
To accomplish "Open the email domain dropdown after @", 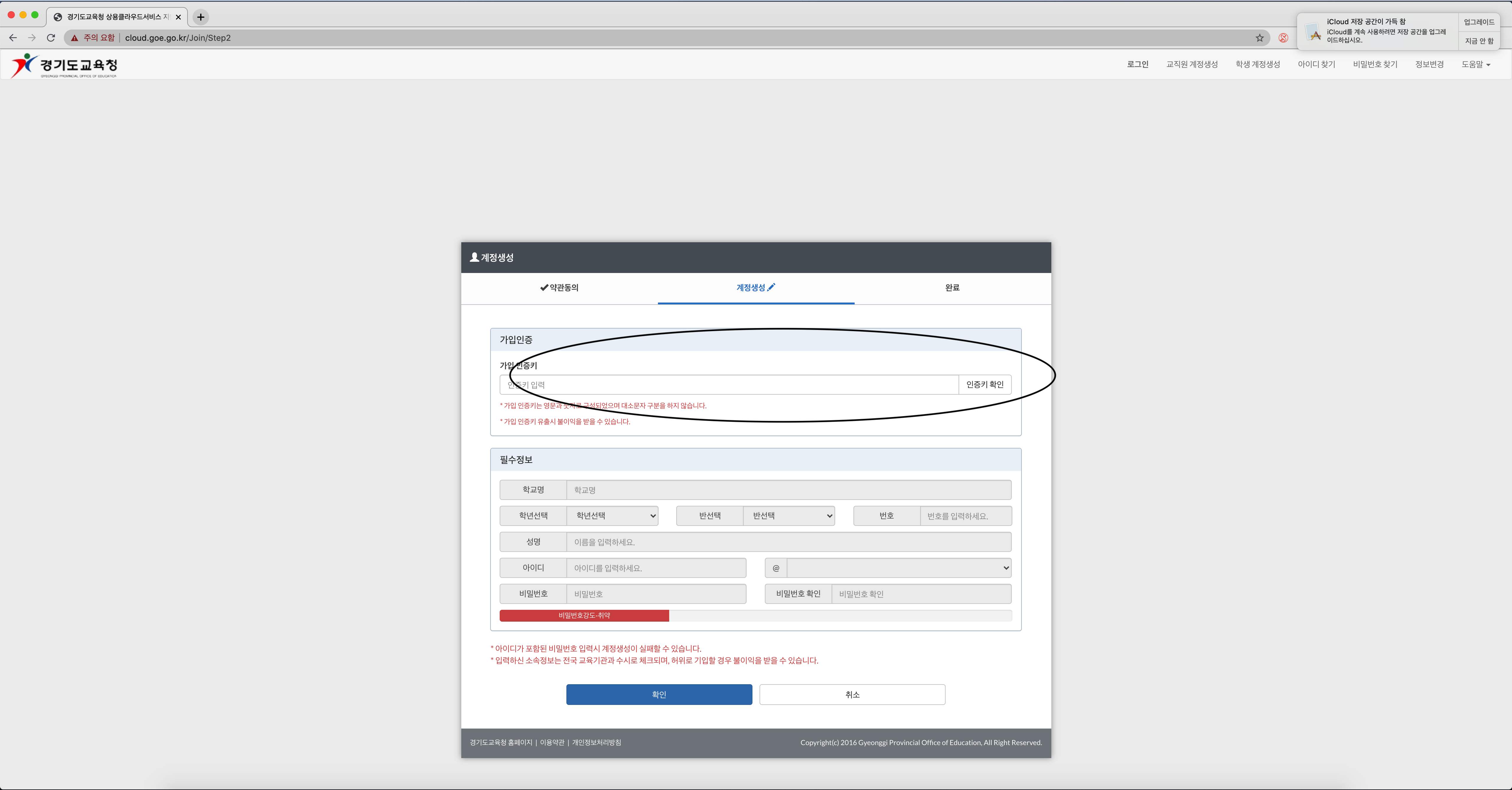I will coord(899,568).
